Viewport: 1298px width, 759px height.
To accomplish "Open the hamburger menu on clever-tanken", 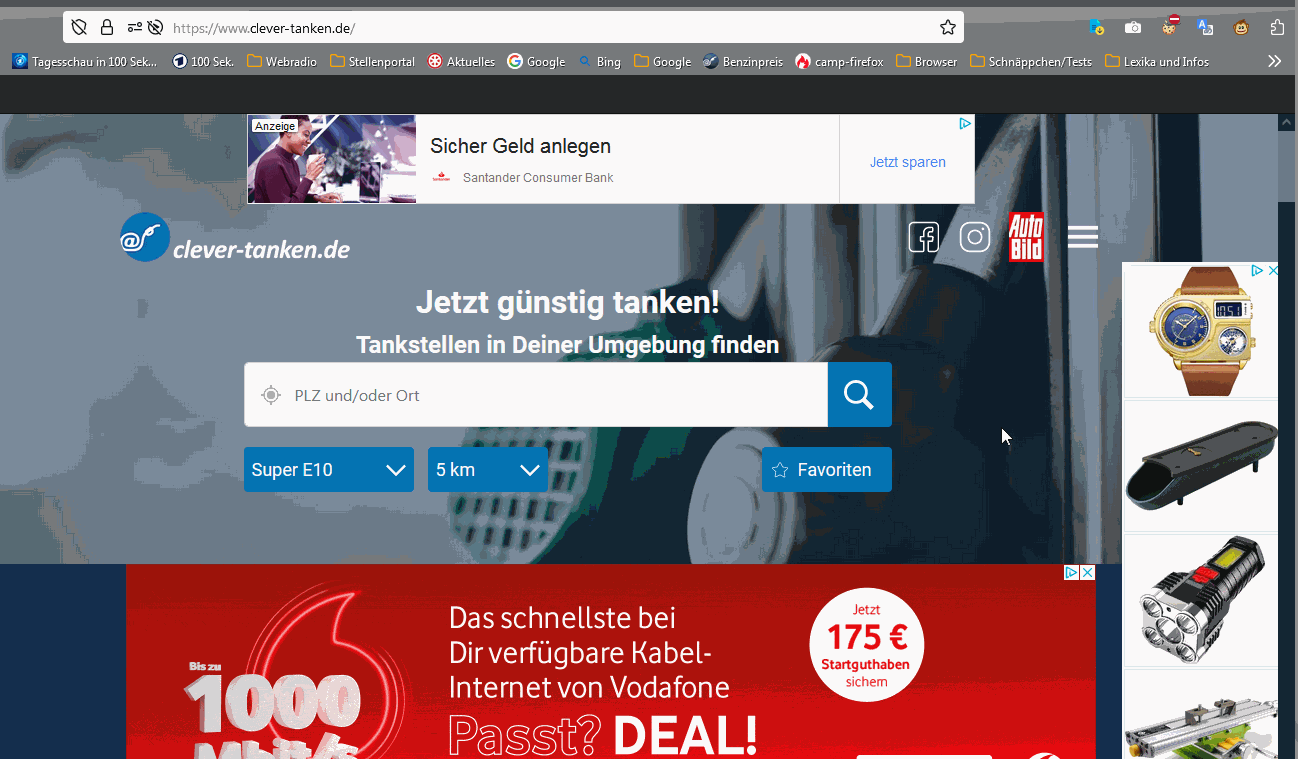I will (1083, 237).
